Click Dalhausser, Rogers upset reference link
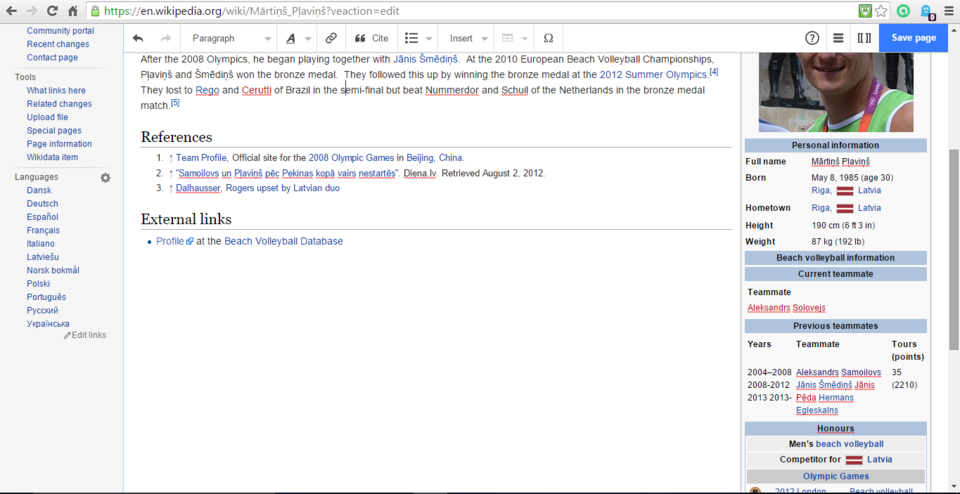The image size is (960, 494). (x=257, y=189)
